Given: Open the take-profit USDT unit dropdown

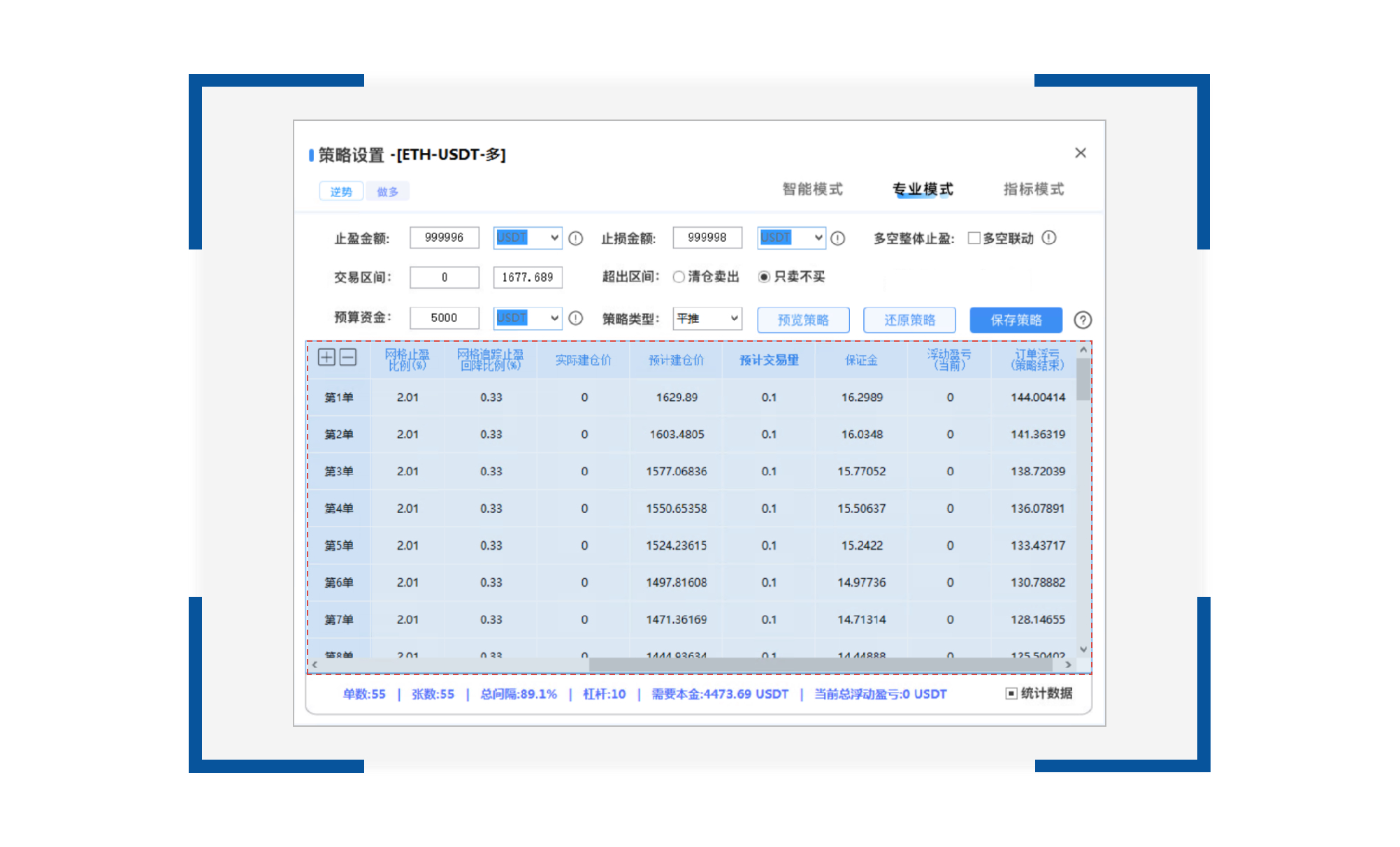Looking at the screenshot, I should [x=528, y=238].
